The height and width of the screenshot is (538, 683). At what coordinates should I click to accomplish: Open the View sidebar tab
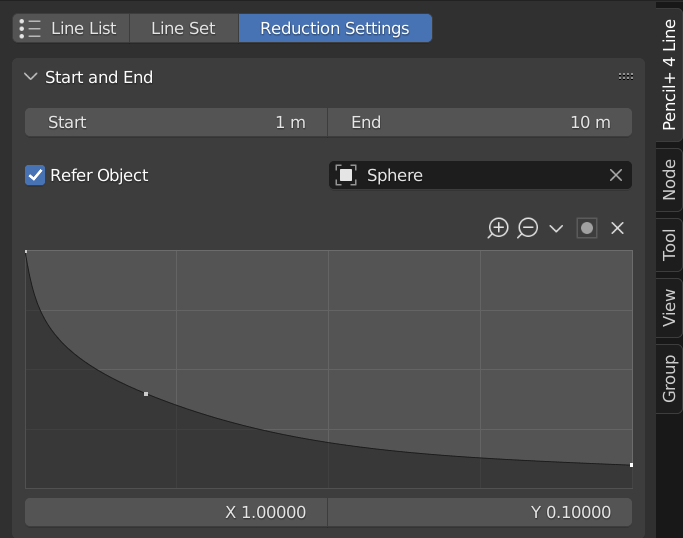point(669,308)
